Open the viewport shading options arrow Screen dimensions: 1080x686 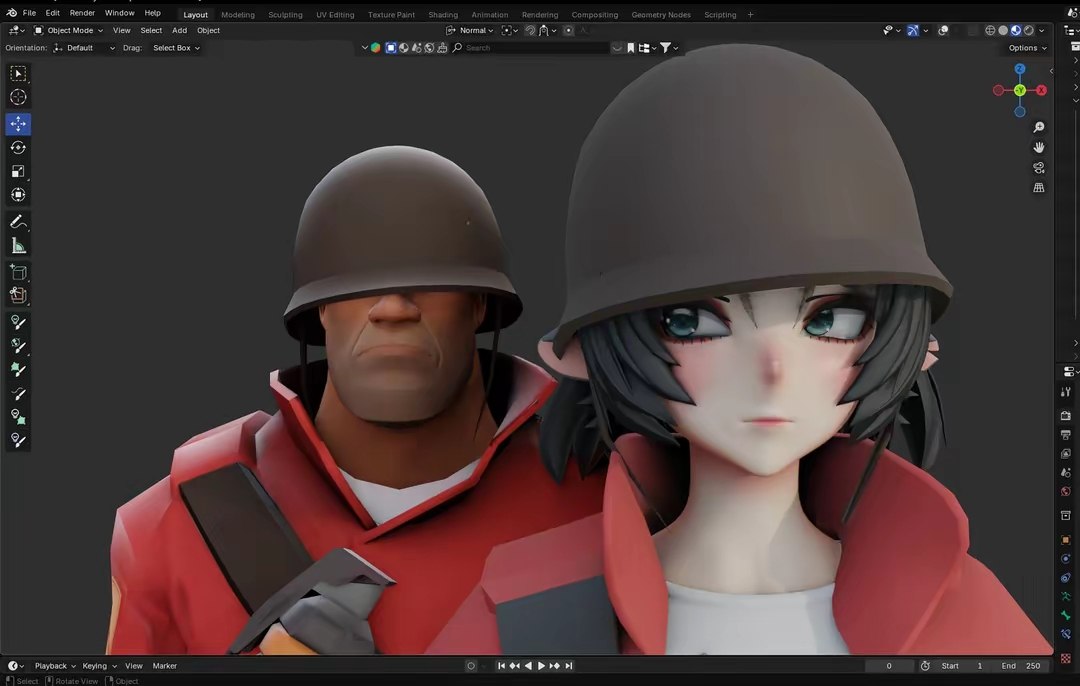1041,30
